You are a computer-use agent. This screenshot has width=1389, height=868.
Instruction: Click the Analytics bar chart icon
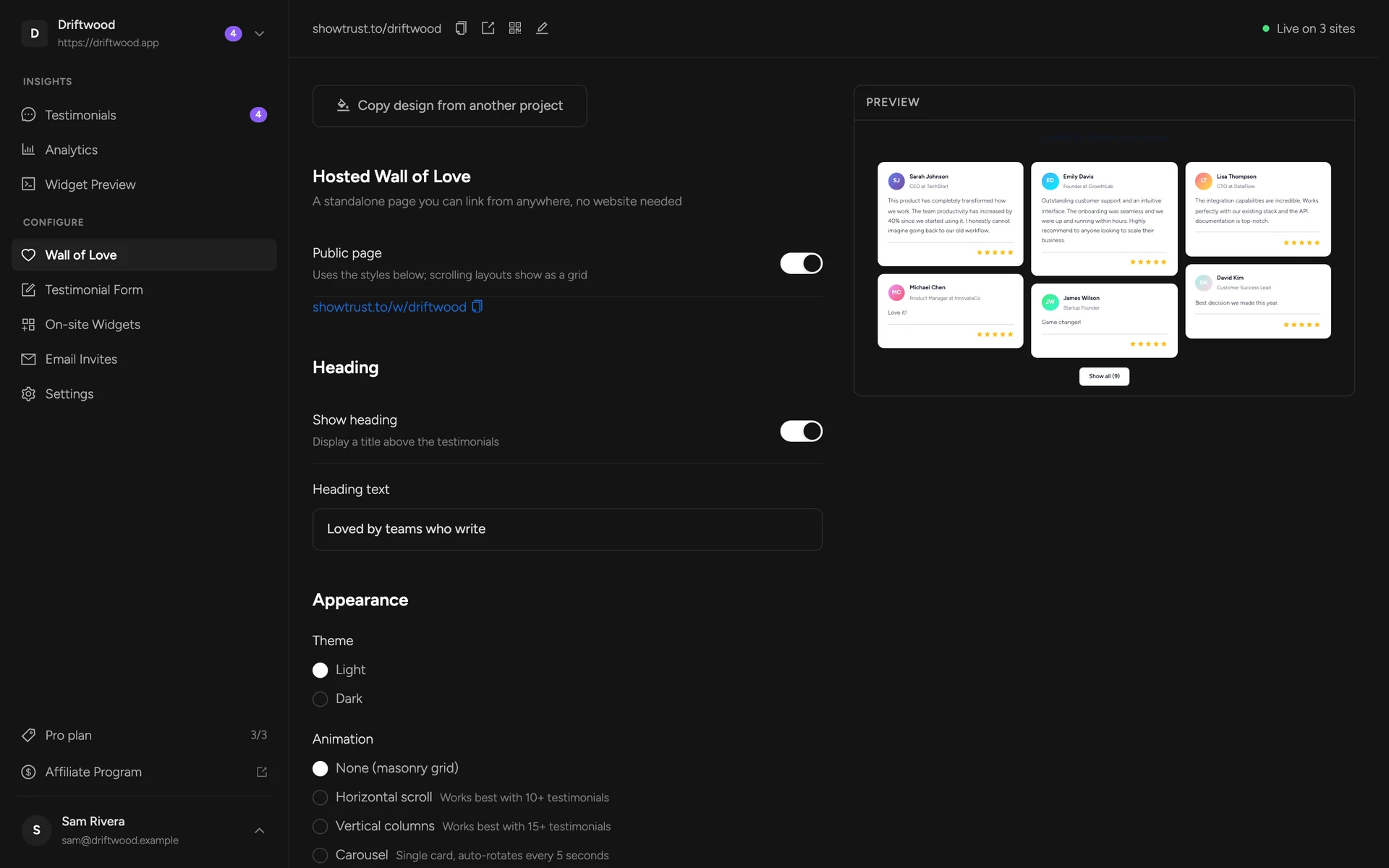28,150
